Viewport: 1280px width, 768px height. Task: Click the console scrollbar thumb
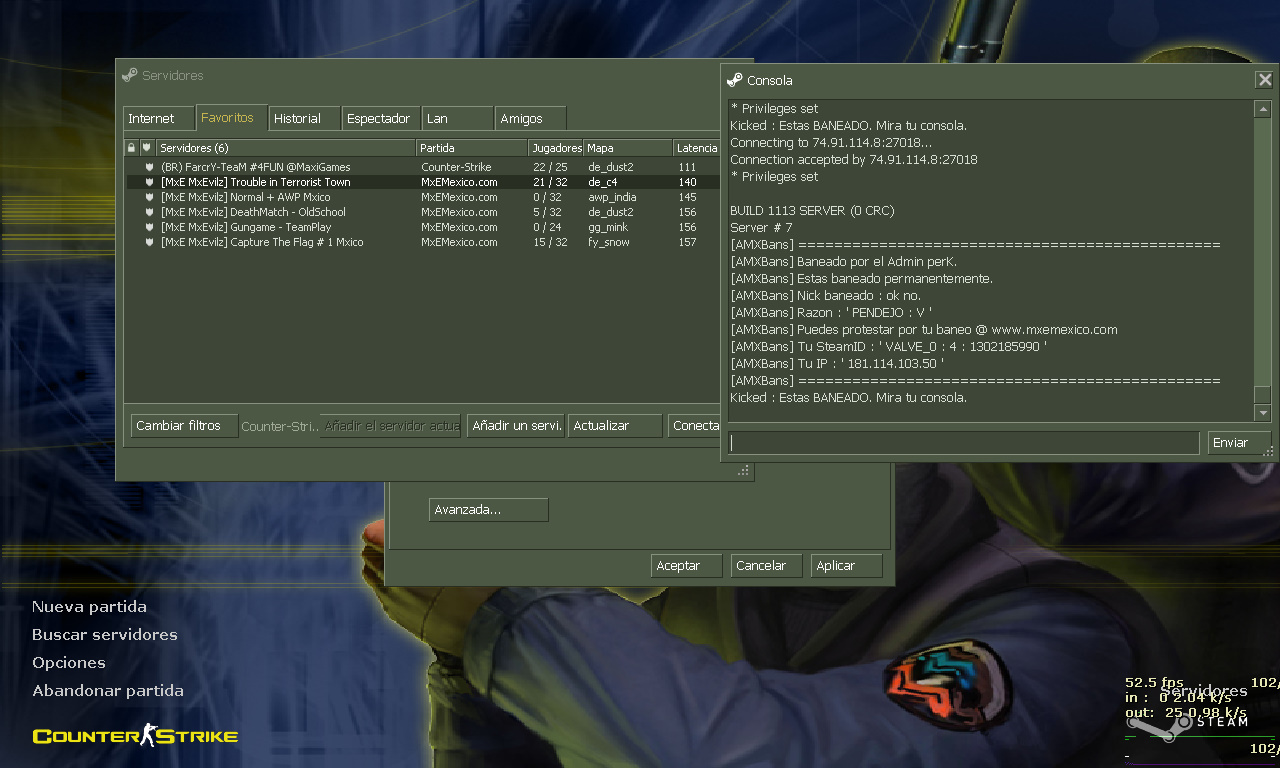(1263, 394)
